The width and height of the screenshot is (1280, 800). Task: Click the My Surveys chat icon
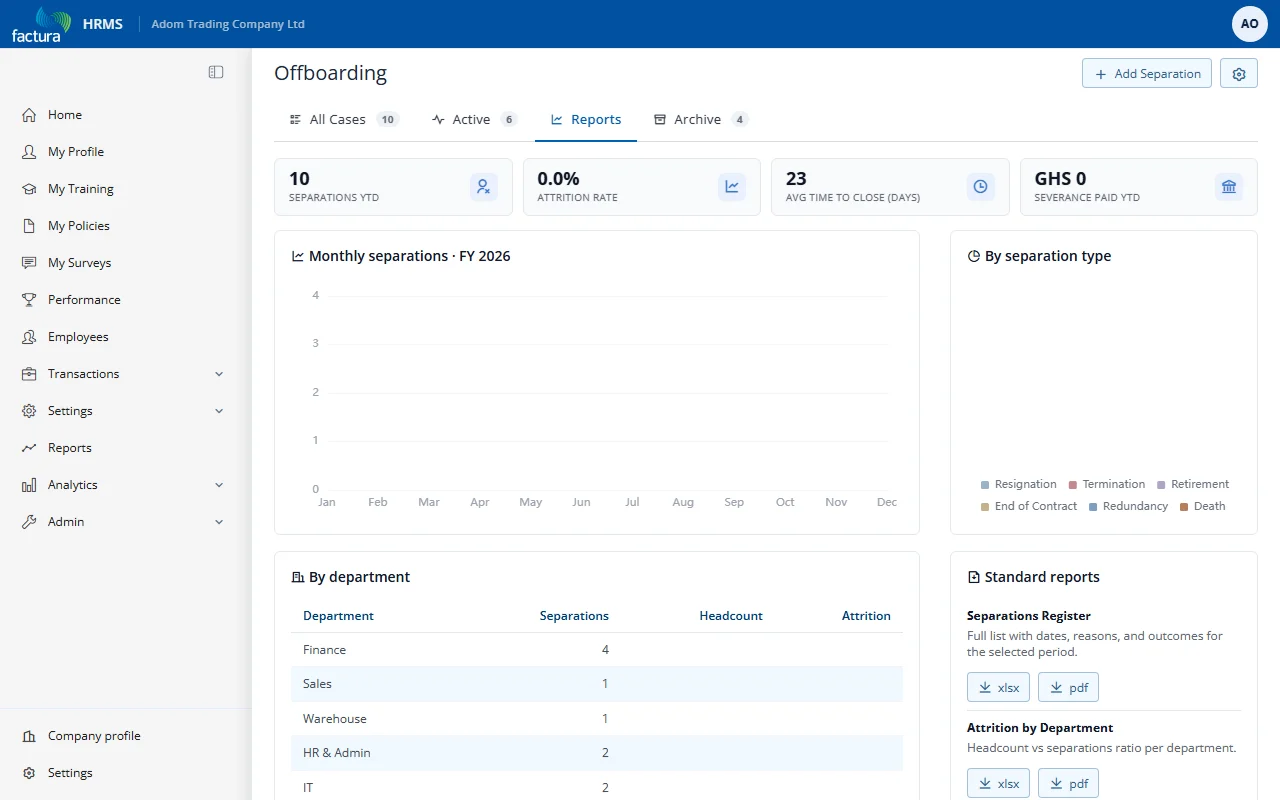(29, 263)
